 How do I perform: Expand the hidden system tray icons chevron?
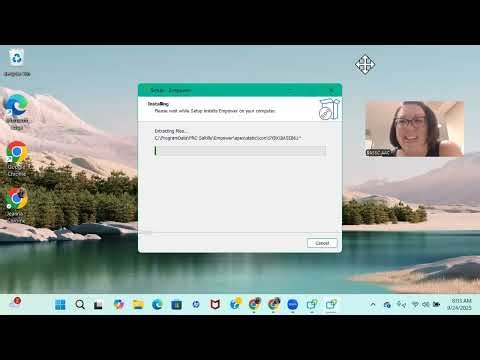[x=373, y=304]
